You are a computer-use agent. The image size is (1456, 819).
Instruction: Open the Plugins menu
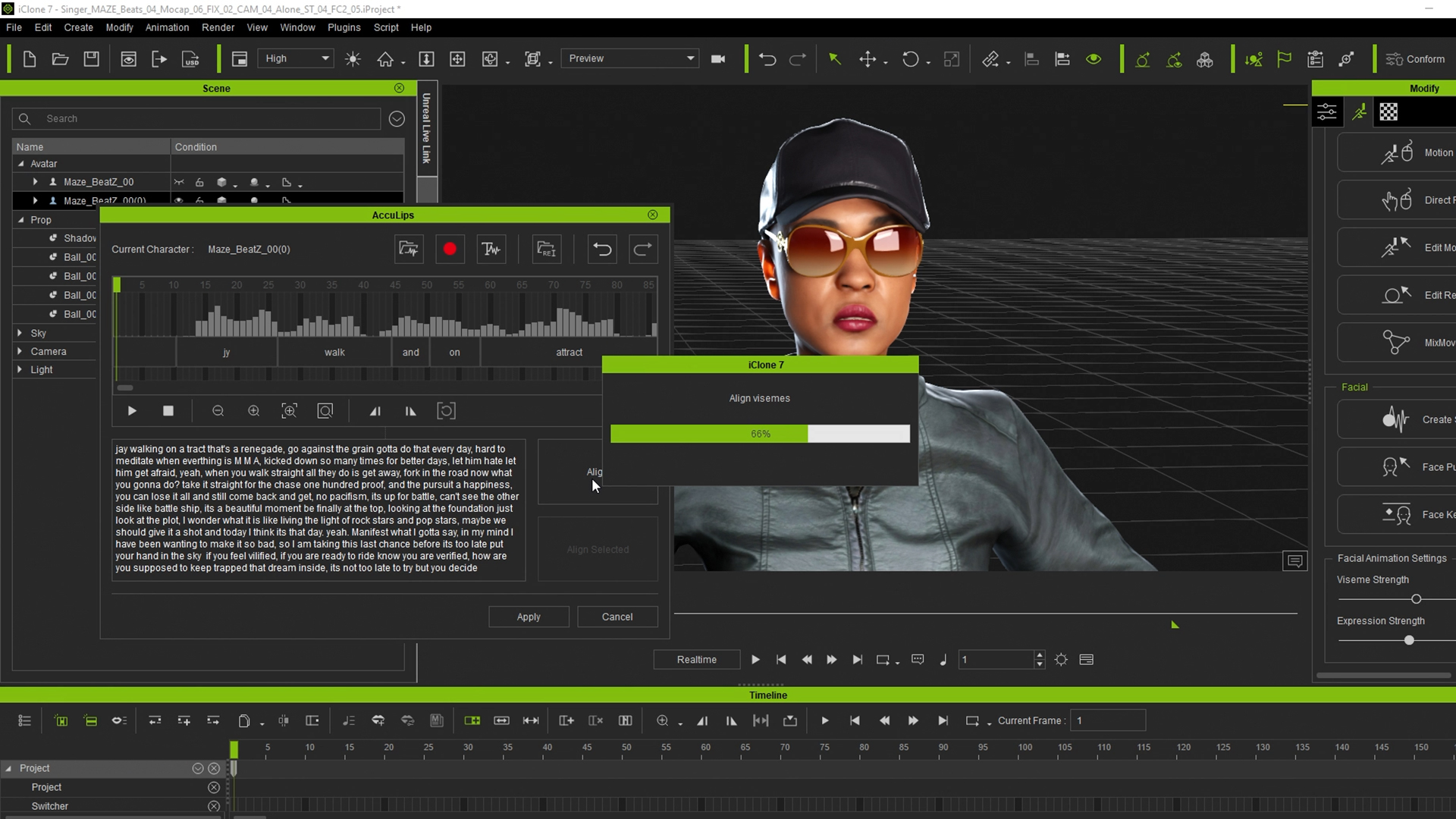344,27
